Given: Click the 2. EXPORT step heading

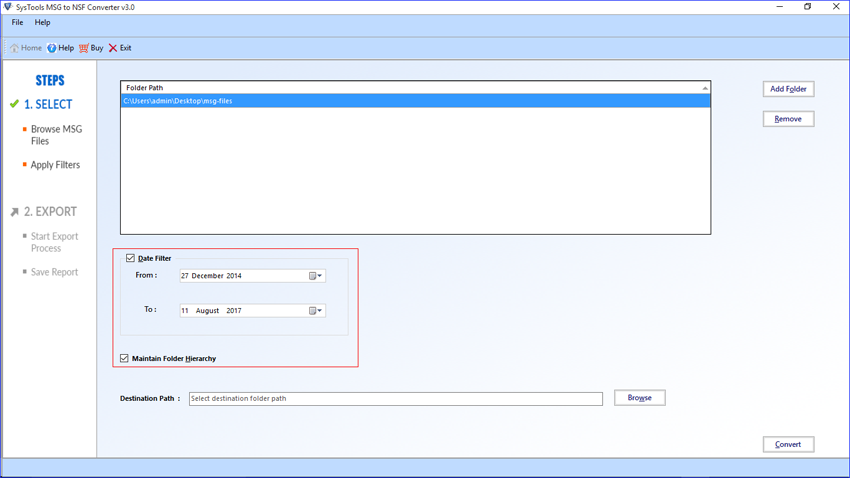Looking at the screenshot, I should pos(50,211).
